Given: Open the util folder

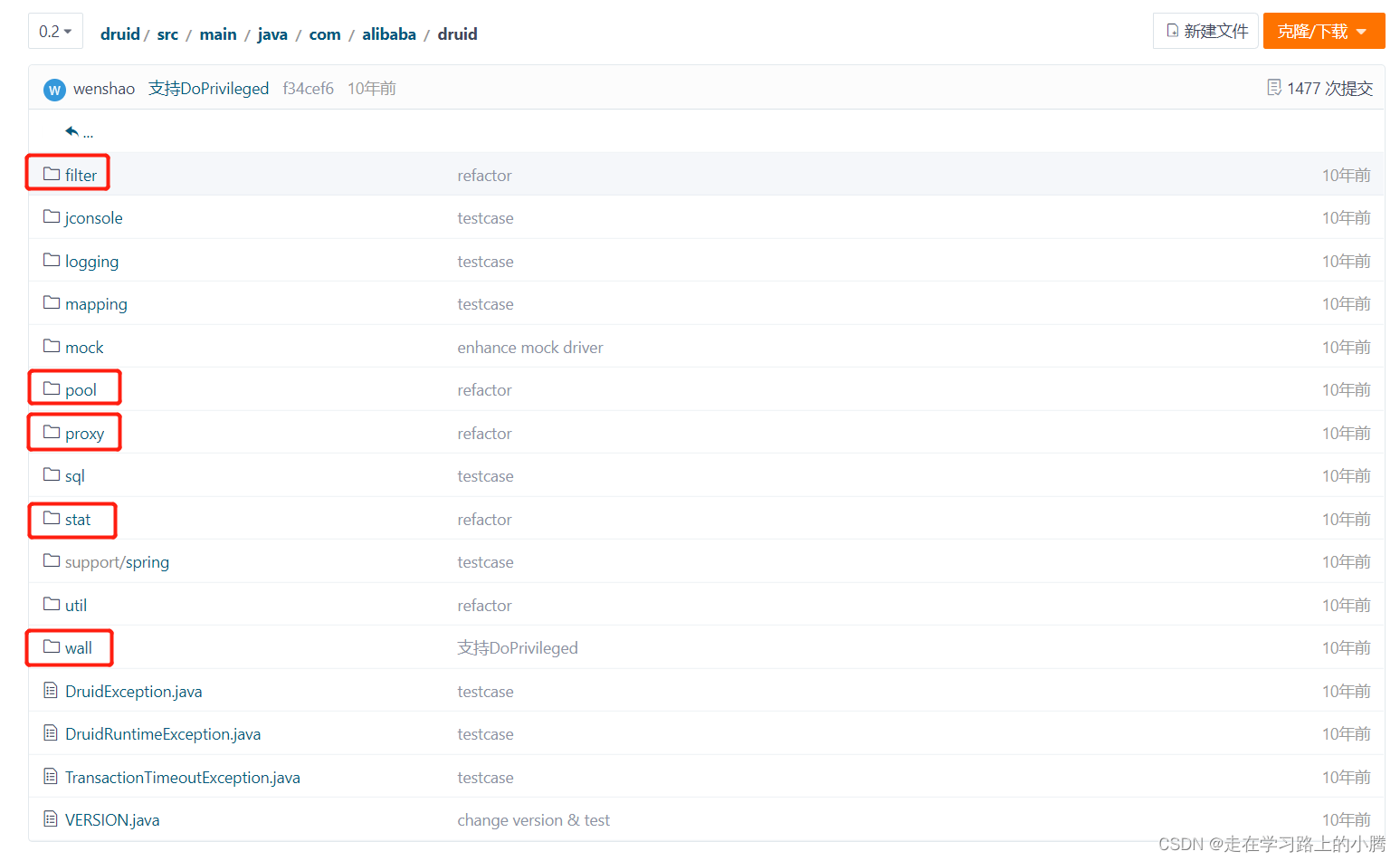Looking at the screenshot, I should (76, 606).
